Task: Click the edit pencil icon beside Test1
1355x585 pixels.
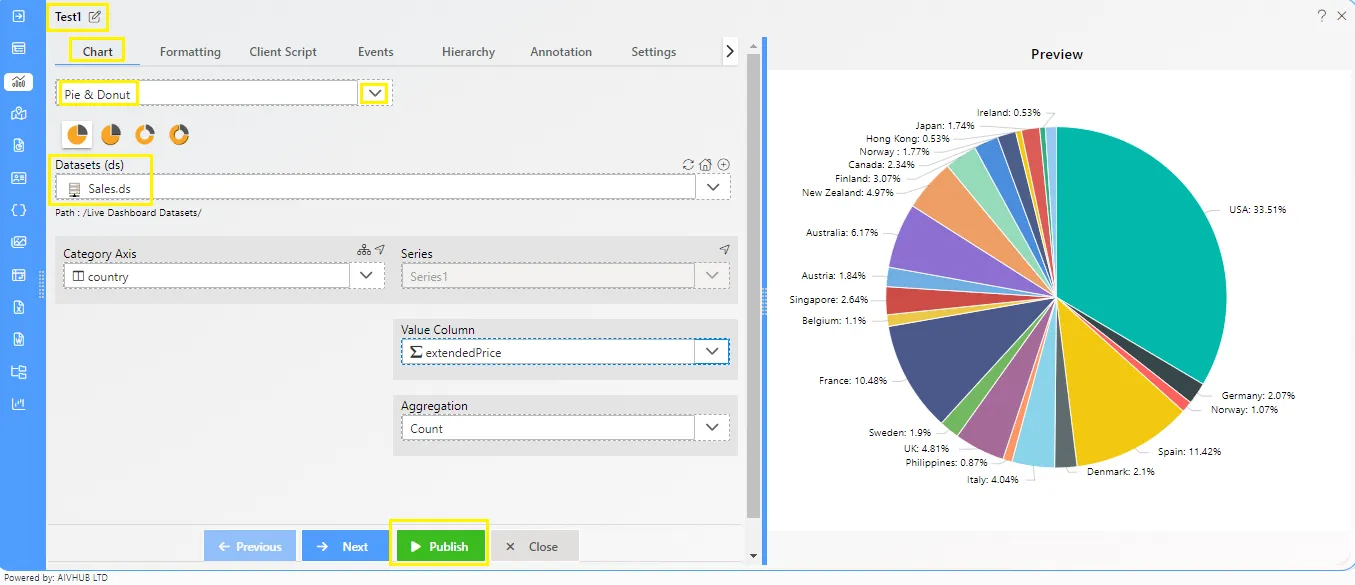Action: [95, 17]
